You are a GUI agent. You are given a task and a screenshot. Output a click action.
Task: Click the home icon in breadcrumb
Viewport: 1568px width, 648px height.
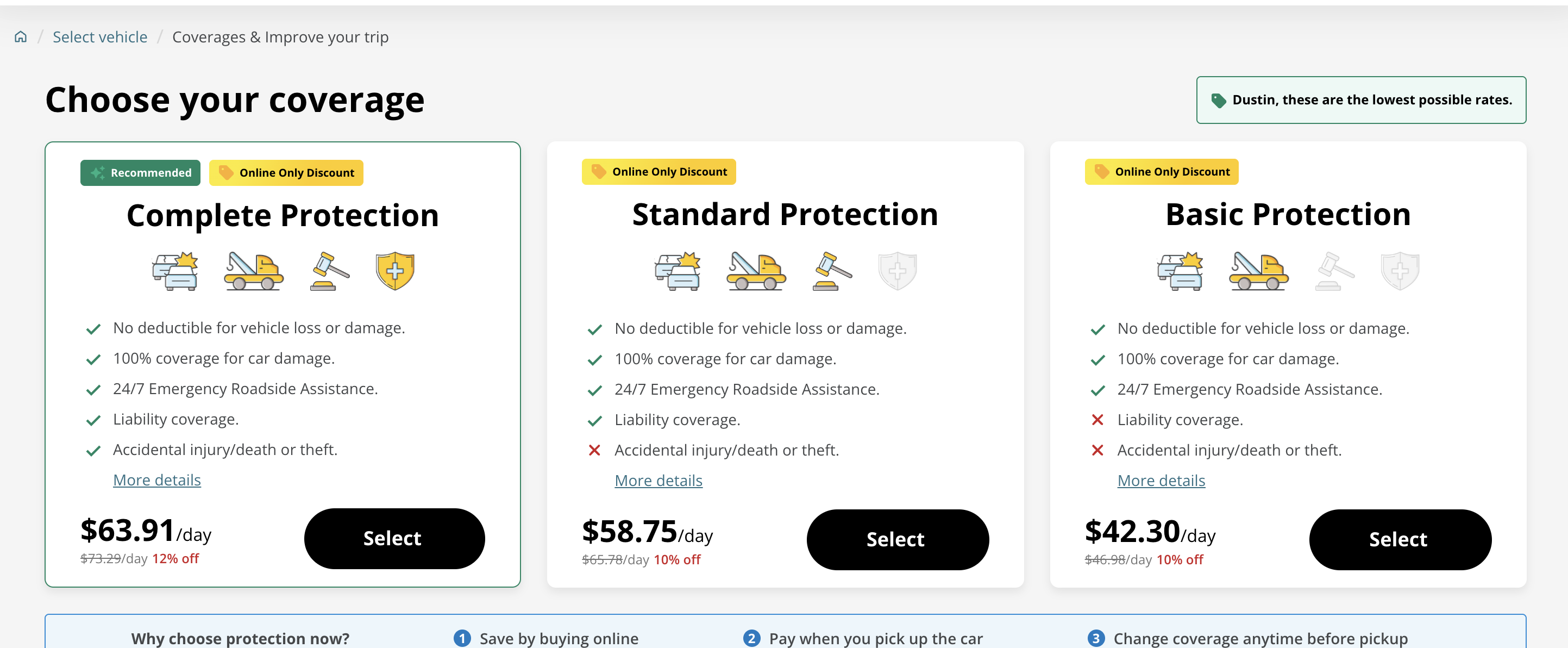[x=21, y=37]
